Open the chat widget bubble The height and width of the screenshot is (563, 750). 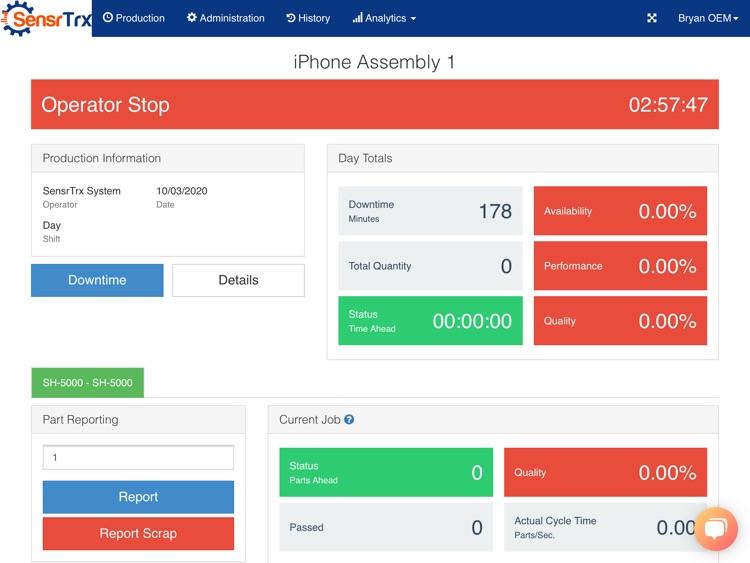coord(716,529)
